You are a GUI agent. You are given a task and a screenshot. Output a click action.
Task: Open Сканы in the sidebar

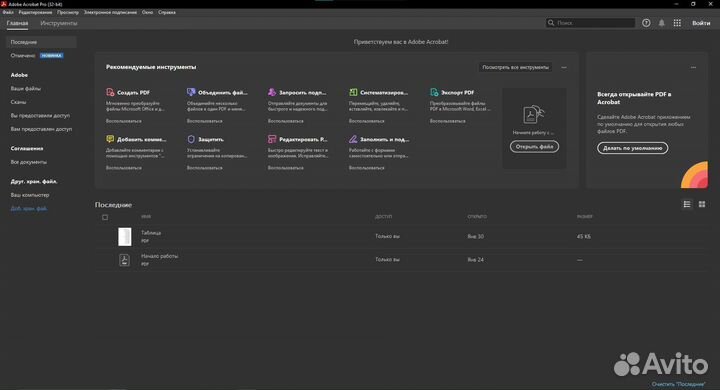[18, 102]
